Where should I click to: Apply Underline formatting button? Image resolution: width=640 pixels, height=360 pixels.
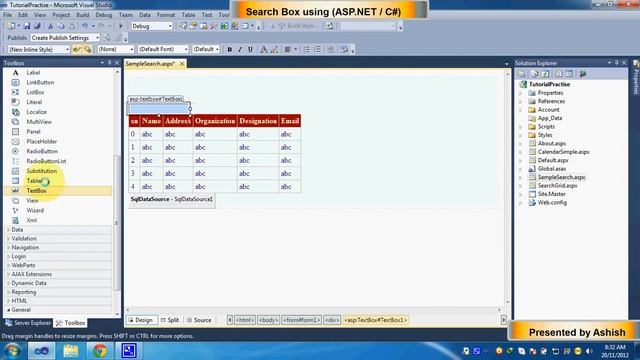pos(250,49)
